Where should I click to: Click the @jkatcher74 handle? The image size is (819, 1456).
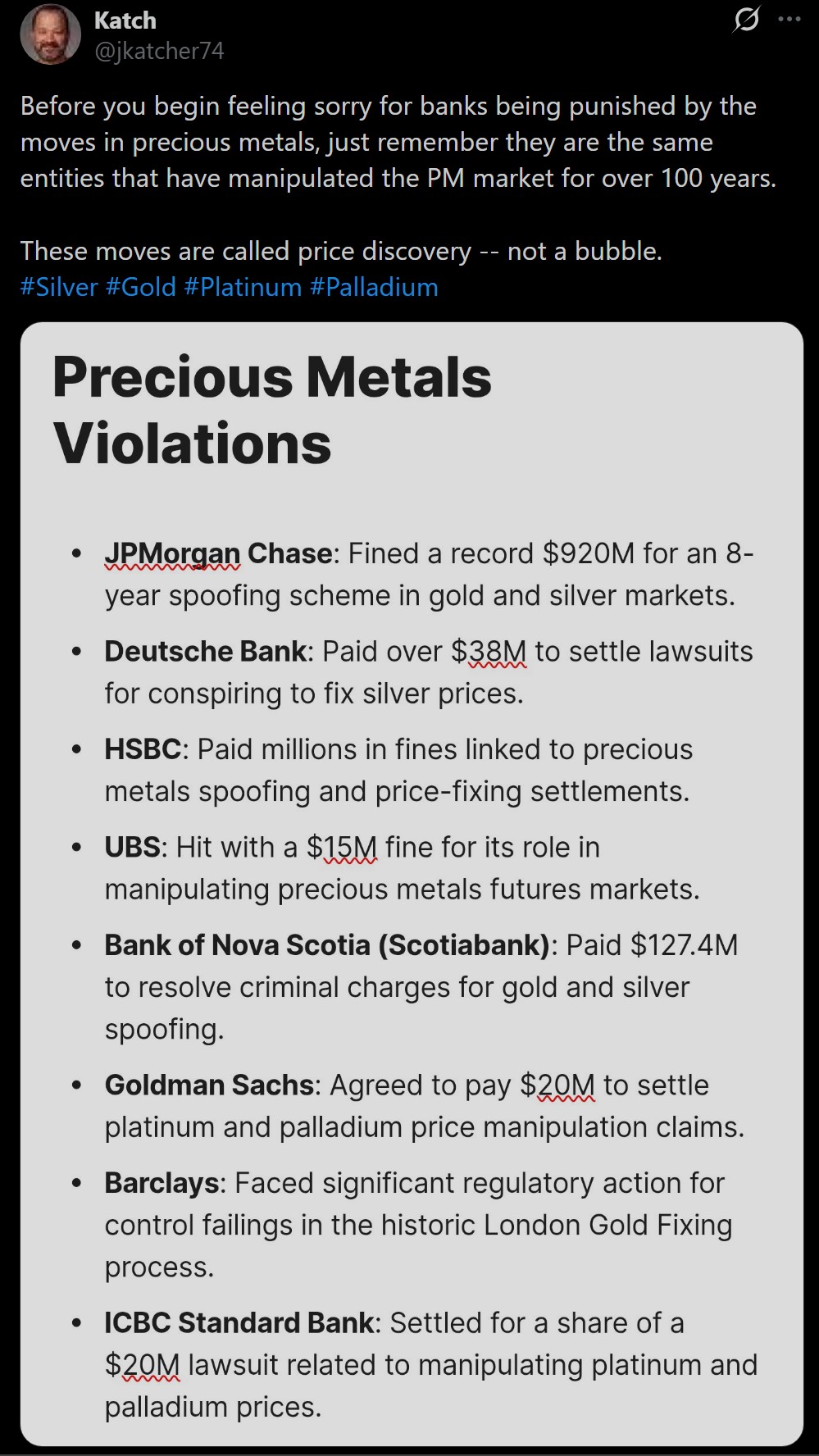coord(159,51)
